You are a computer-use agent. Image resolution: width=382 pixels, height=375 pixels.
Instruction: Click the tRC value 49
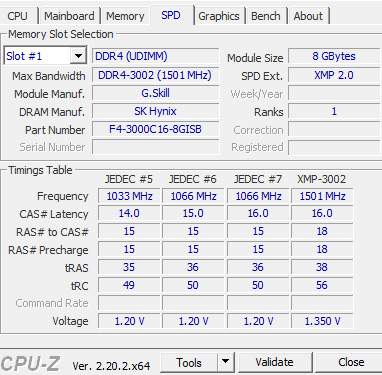129,285
